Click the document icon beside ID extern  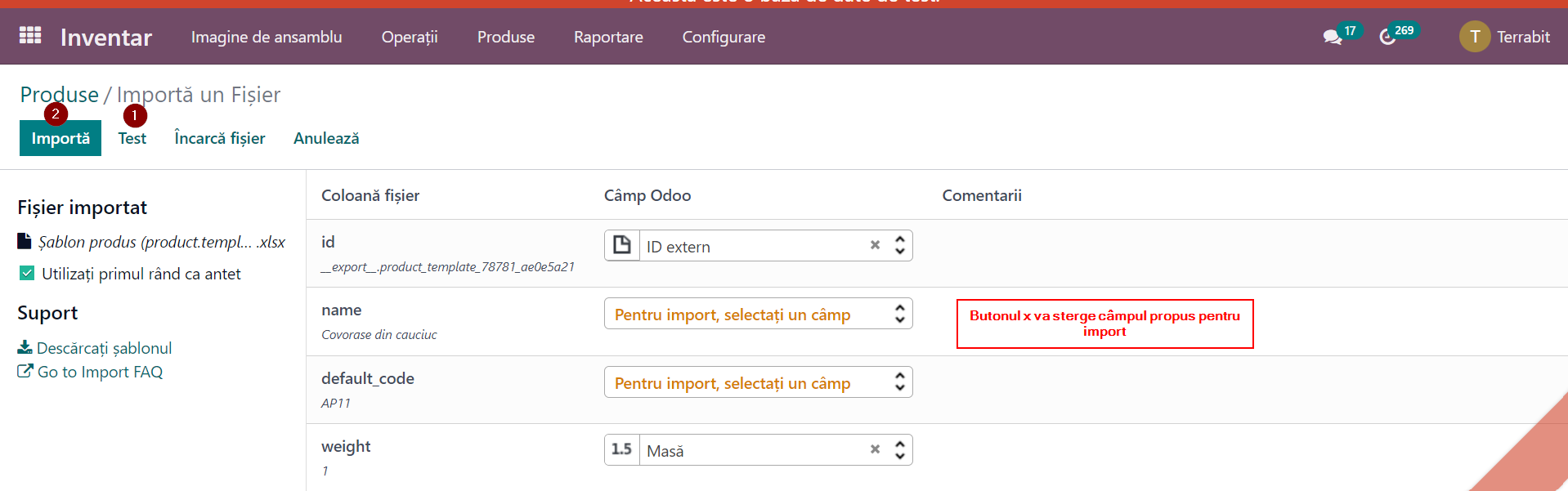coord(622,245)
